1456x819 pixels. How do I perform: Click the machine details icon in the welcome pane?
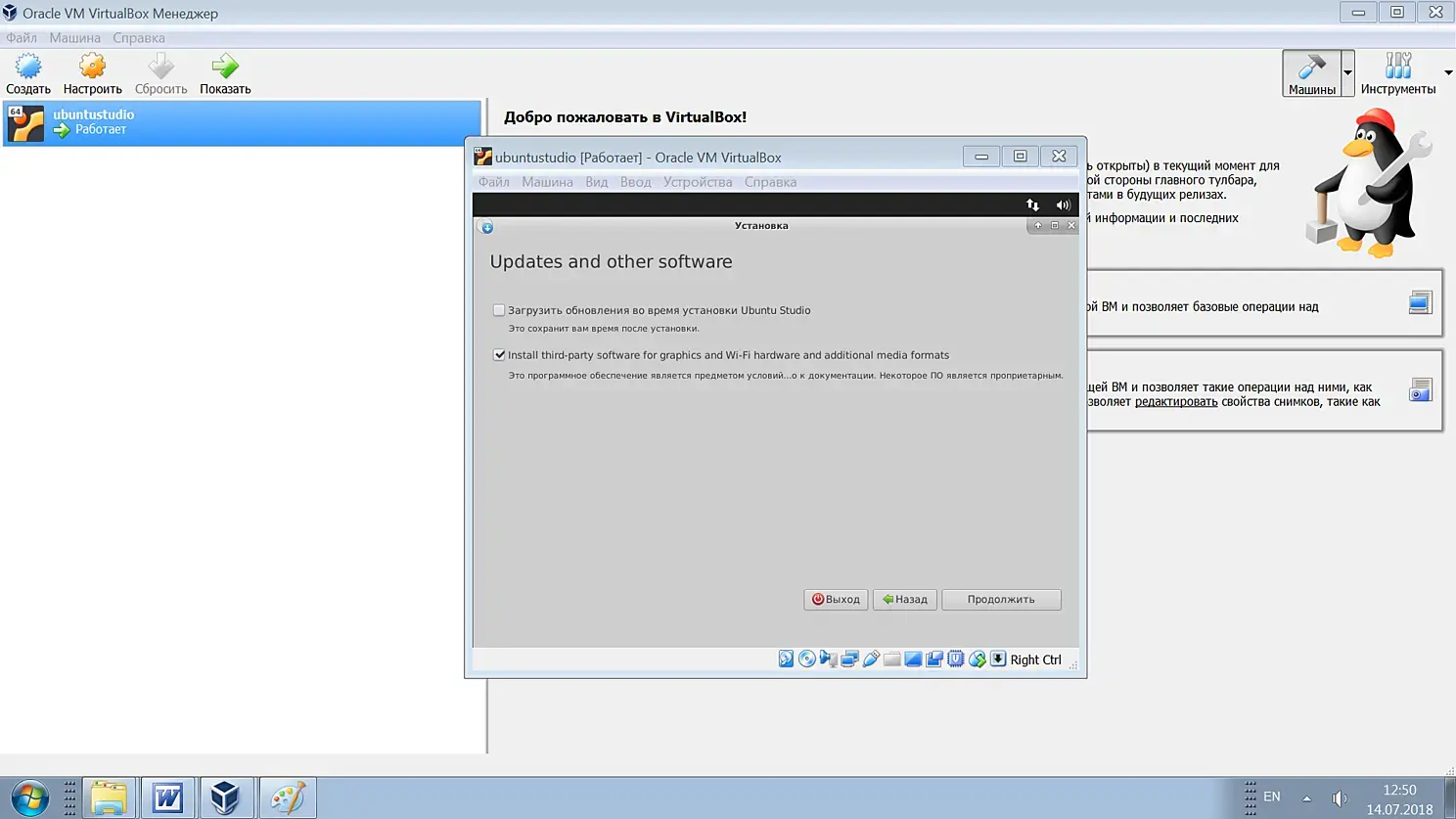(1420, 303)
